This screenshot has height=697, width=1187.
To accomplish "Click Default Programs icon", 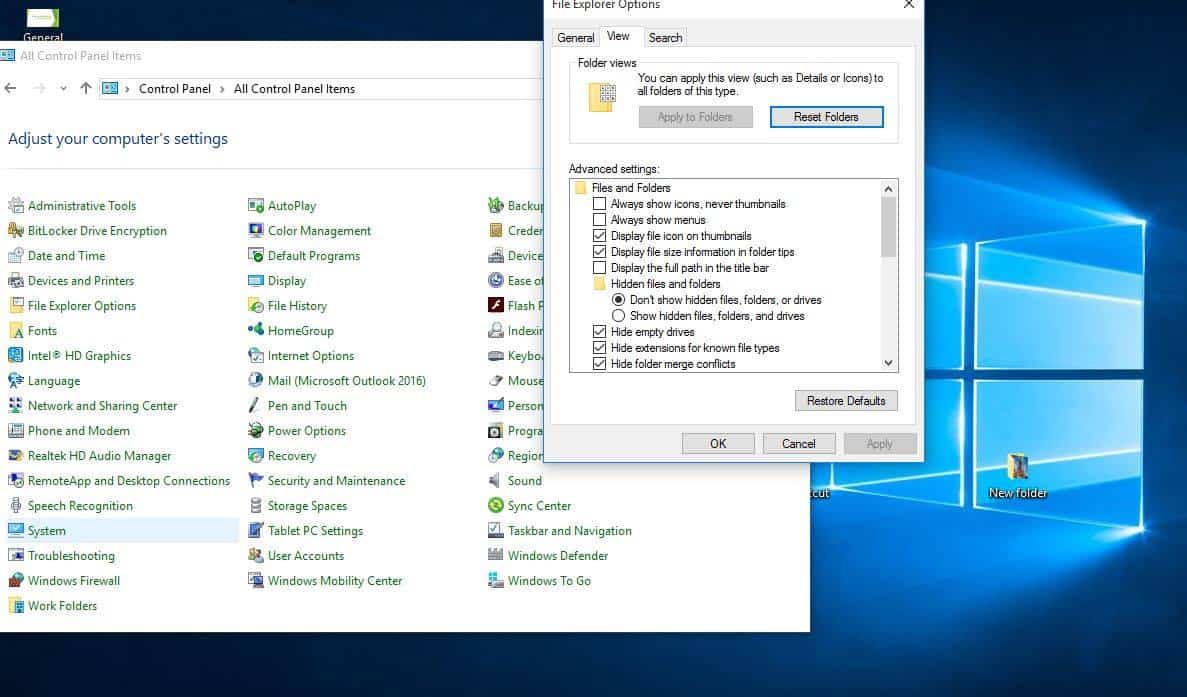I will 256,255.
